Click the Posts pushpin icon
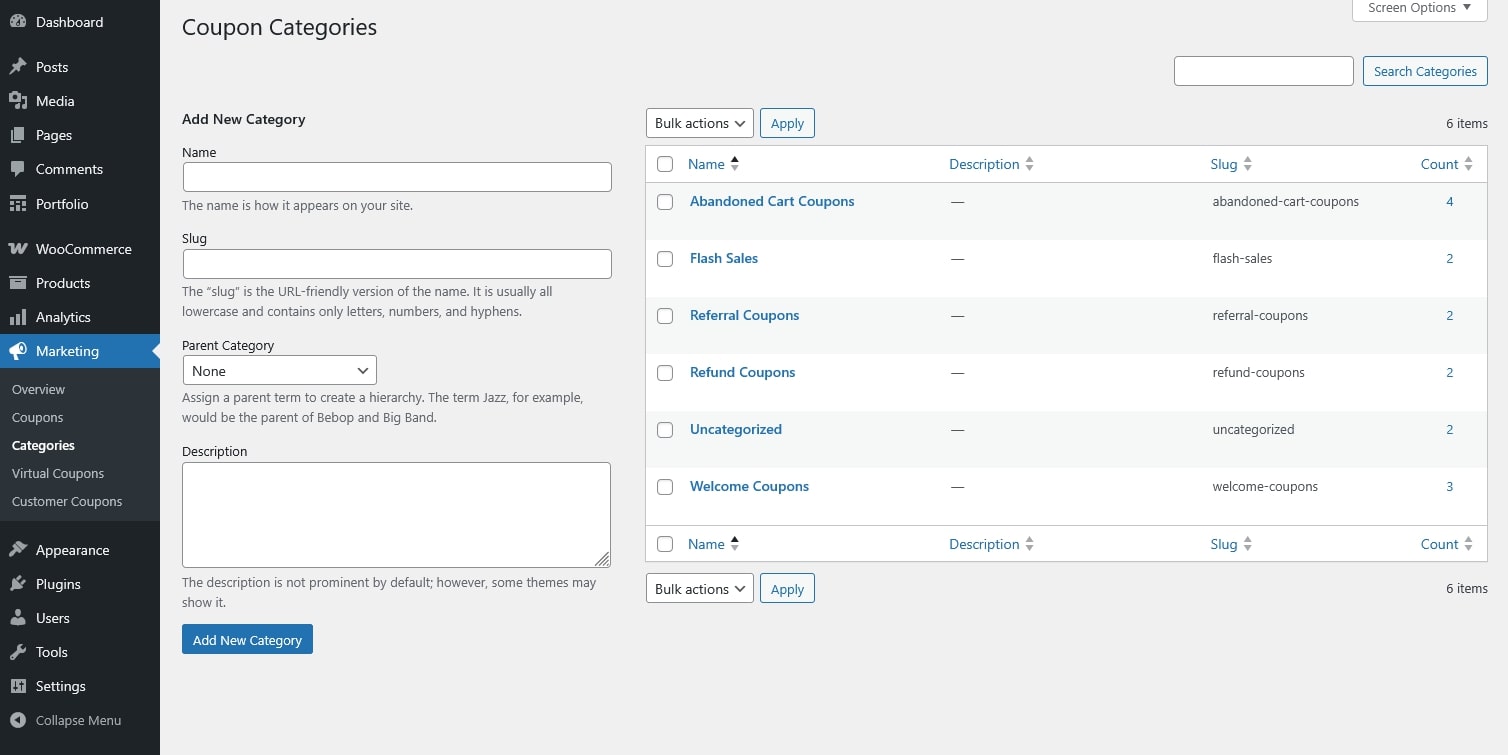 click(18, 67)
